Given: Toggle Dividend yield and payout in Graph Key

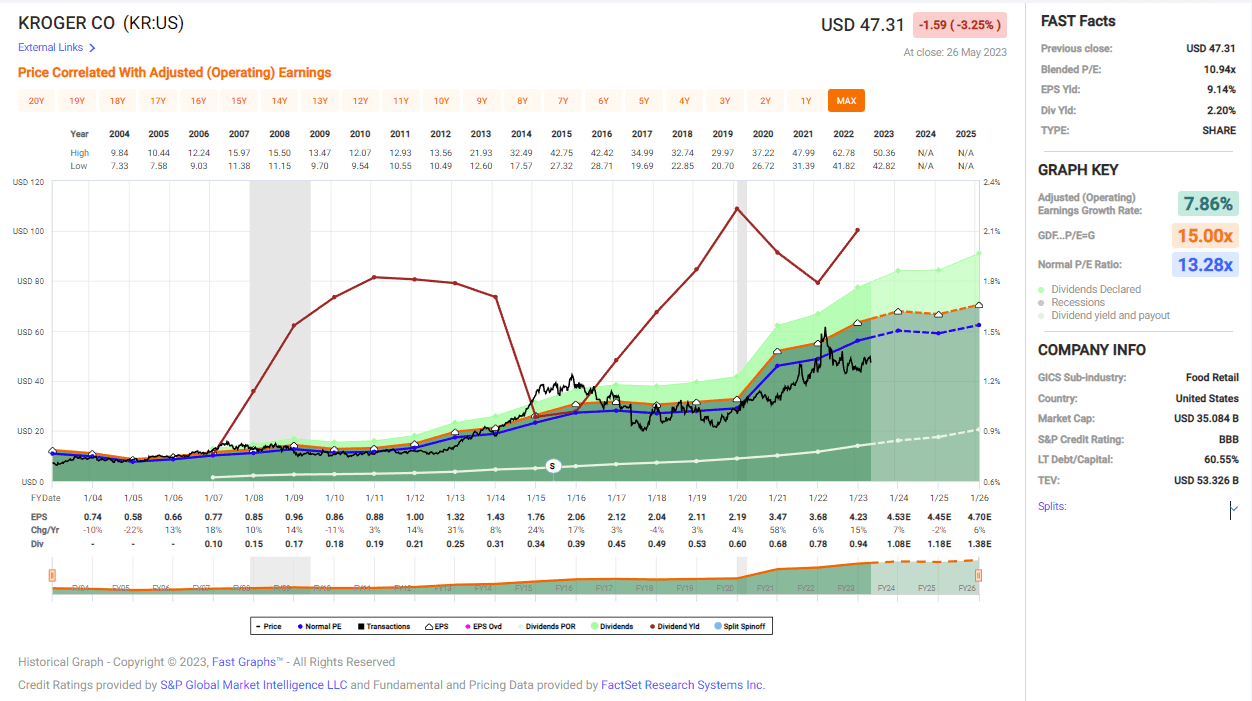Looking at the screenshot, I should (x=1104, y=315).
